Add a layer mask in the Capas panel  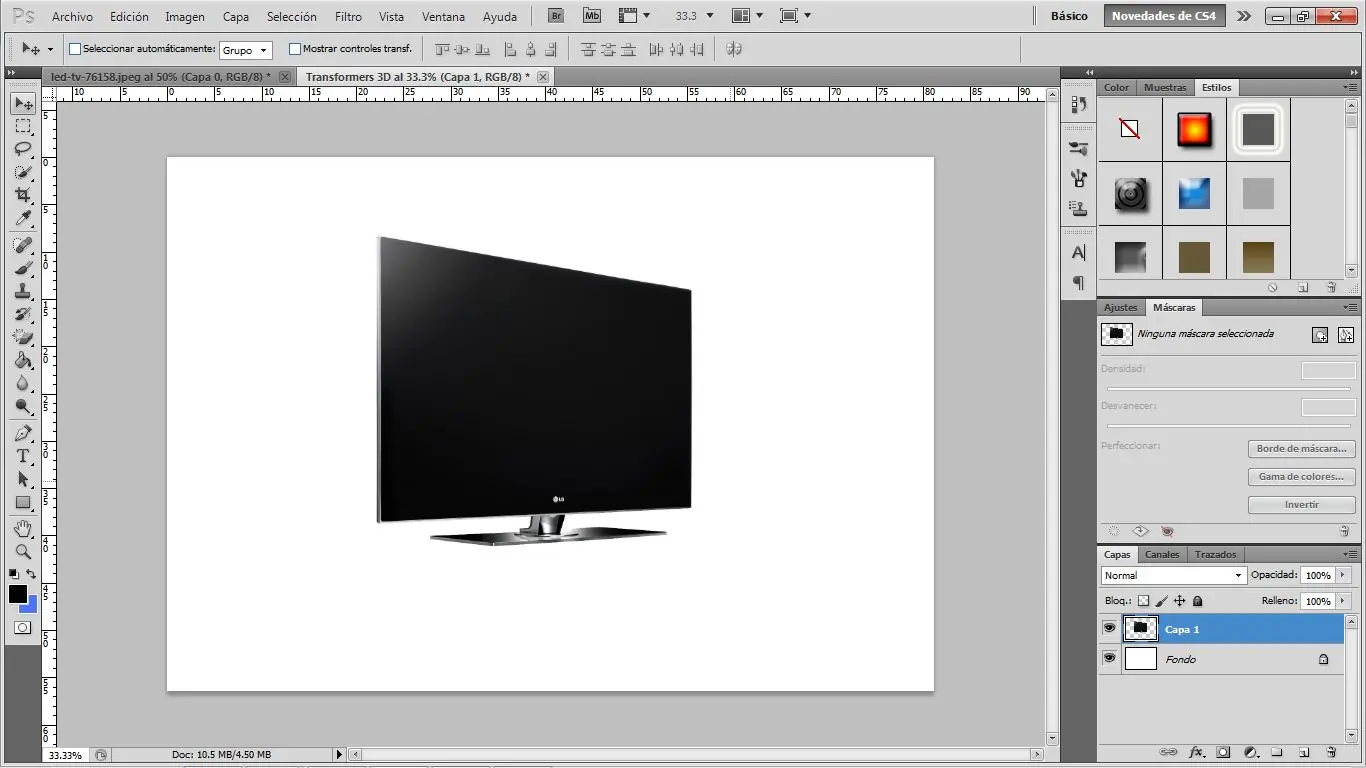[1223, 752]
